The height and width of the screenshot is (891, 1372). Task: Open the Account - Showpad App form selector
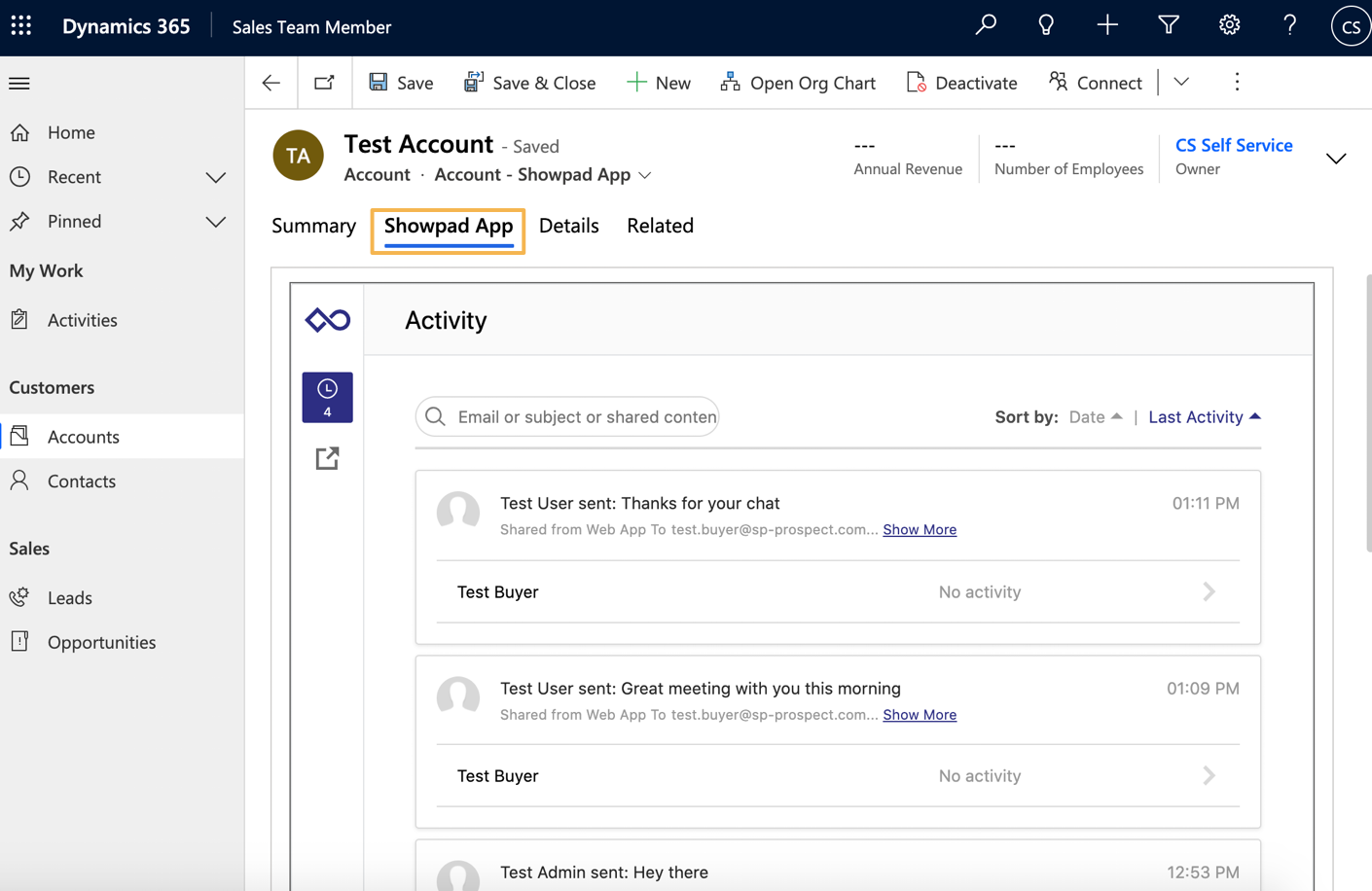point(543,175)
